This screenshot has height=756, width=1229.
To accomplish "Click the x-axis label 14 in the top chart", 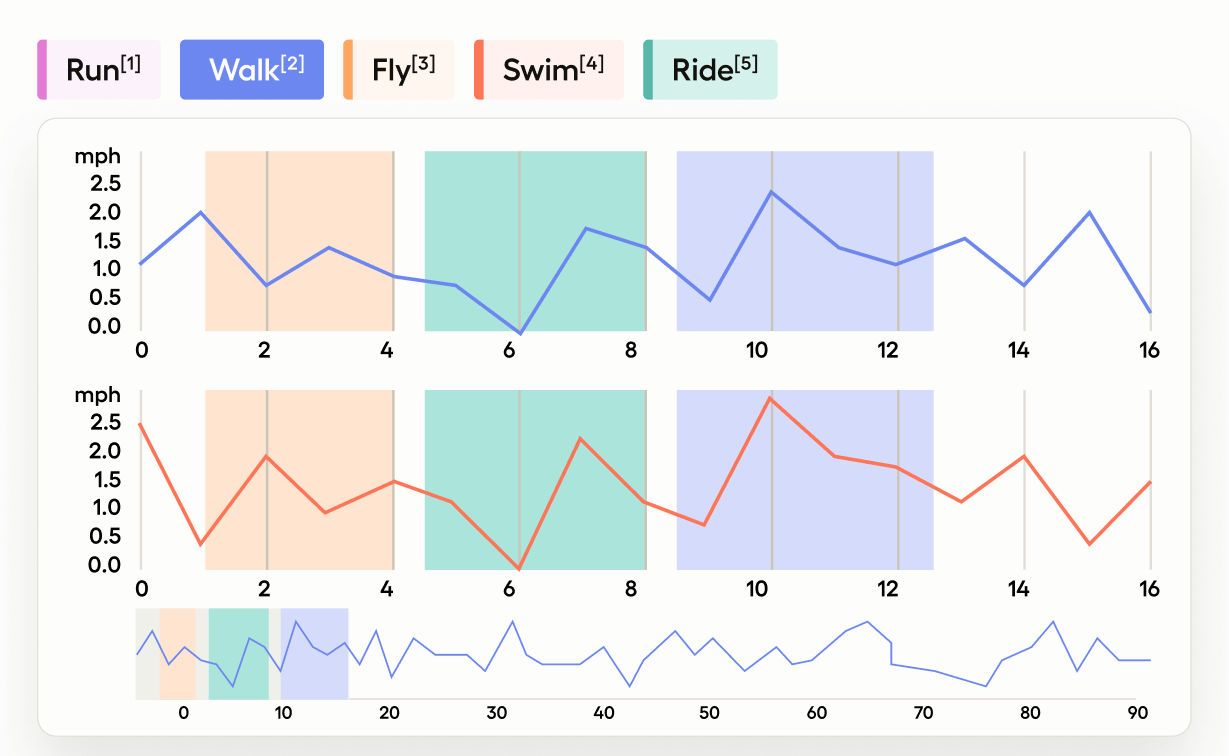I will pos(1019,350).
